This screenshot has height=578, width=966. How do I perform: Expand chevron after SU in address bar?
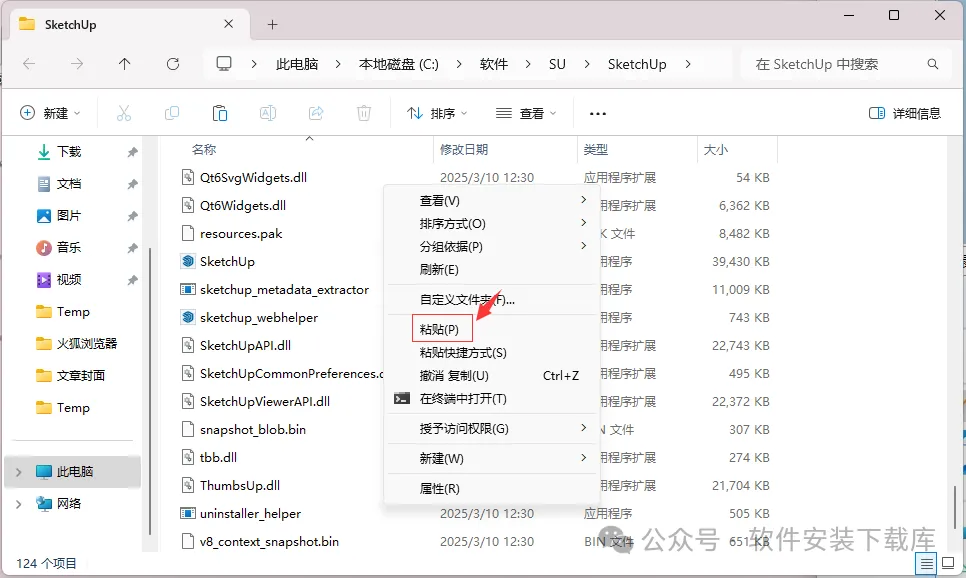click(586, 64)
